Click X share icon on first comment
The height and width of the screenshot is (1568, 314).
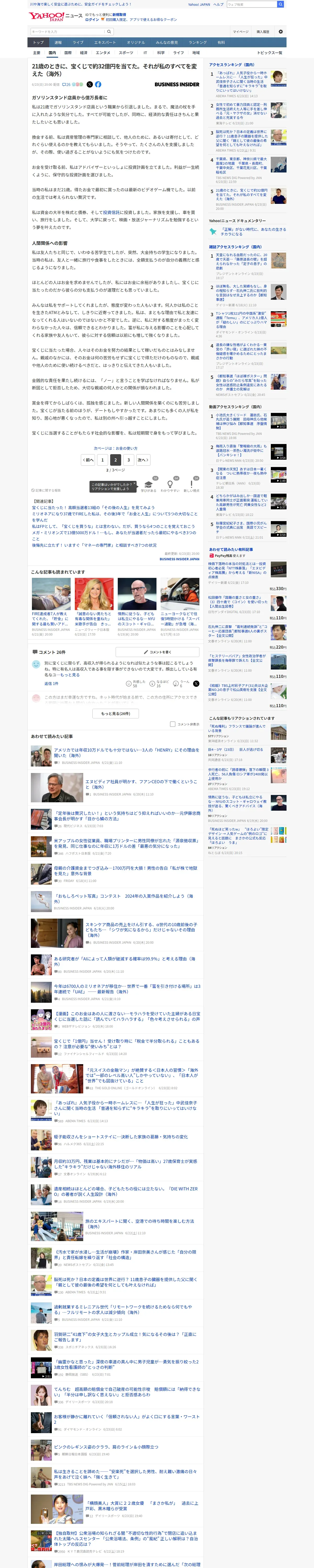[196, 684]
